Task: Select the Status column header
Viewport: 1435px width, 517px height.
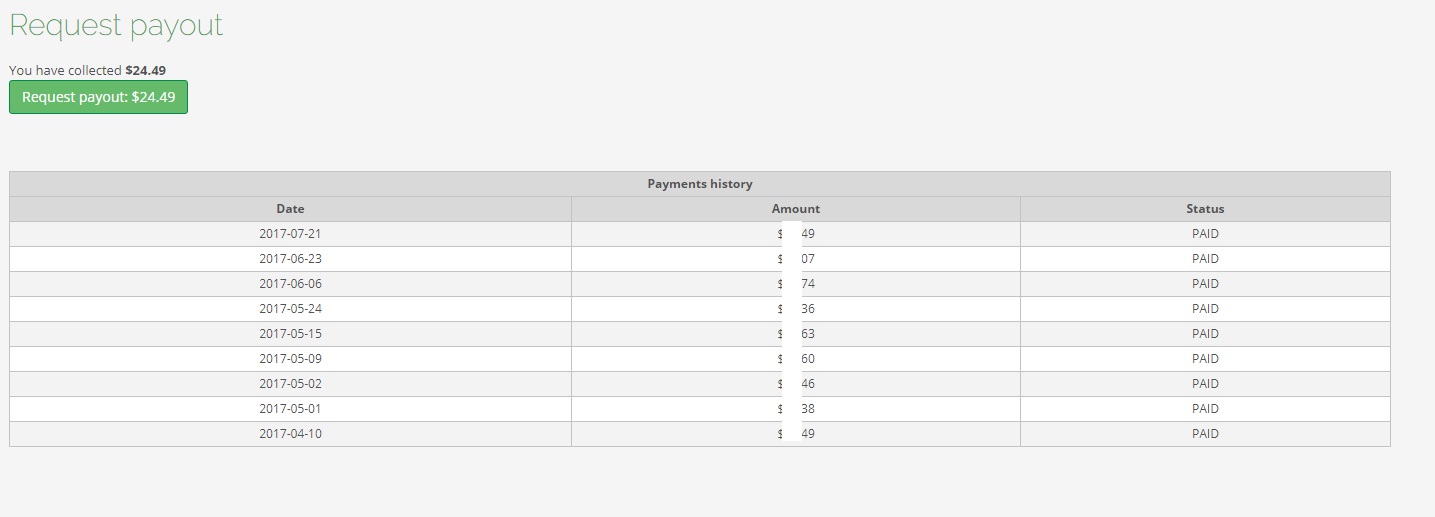Action: point(1205,209)
